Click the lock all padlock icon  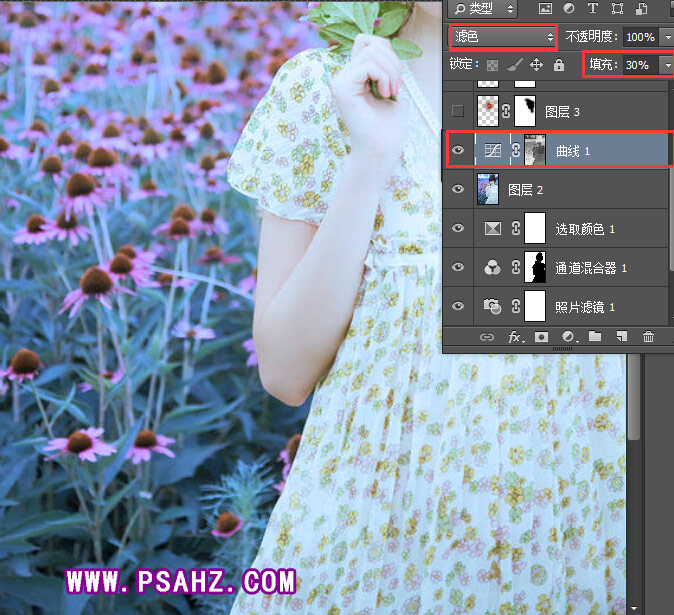[558, 65]
